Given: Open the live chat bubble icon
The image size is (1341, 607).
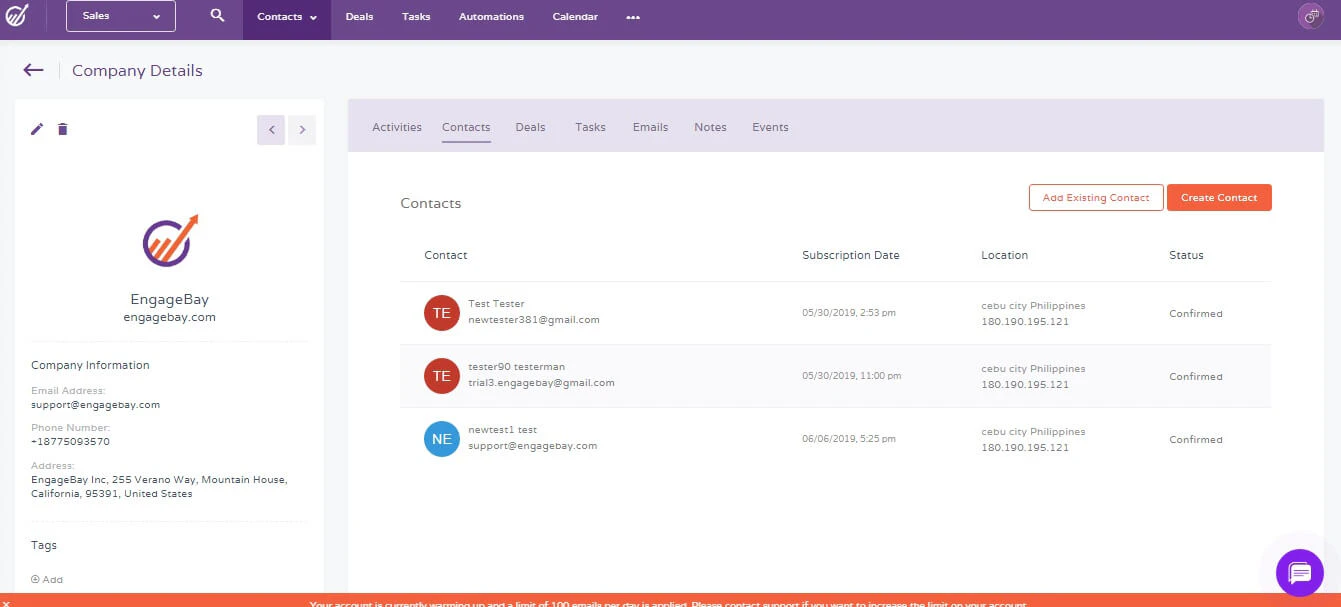Looking at the screenshot, I should tap(1300, 573).
